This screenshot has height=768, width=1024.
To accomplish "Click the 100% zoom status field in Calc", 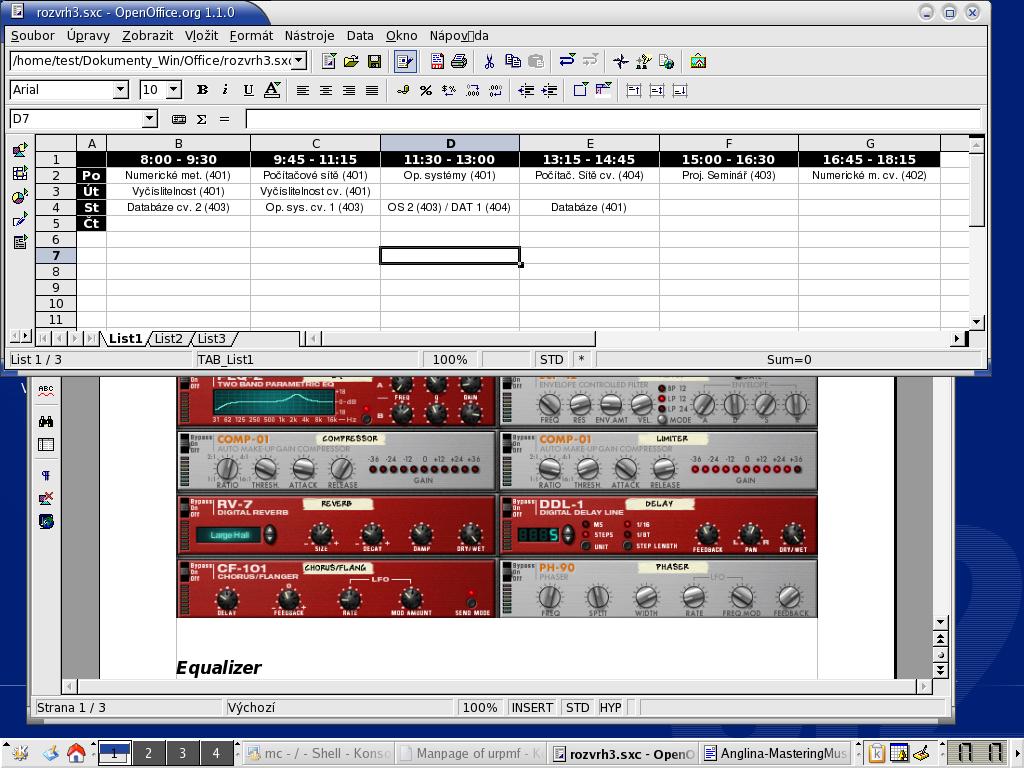I will 450,359.
